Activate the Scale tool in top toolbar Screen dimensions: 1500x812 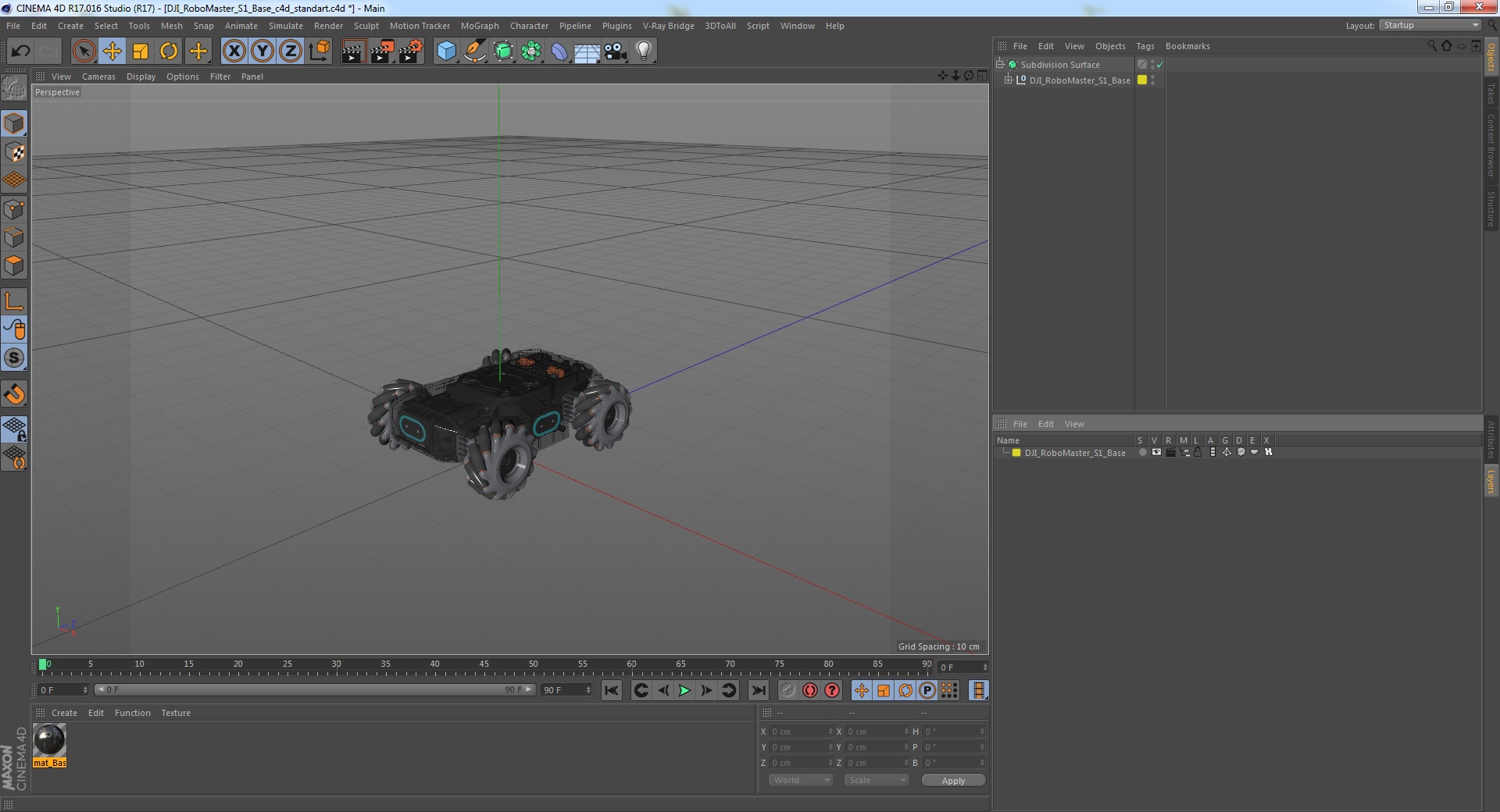[141, 52]
